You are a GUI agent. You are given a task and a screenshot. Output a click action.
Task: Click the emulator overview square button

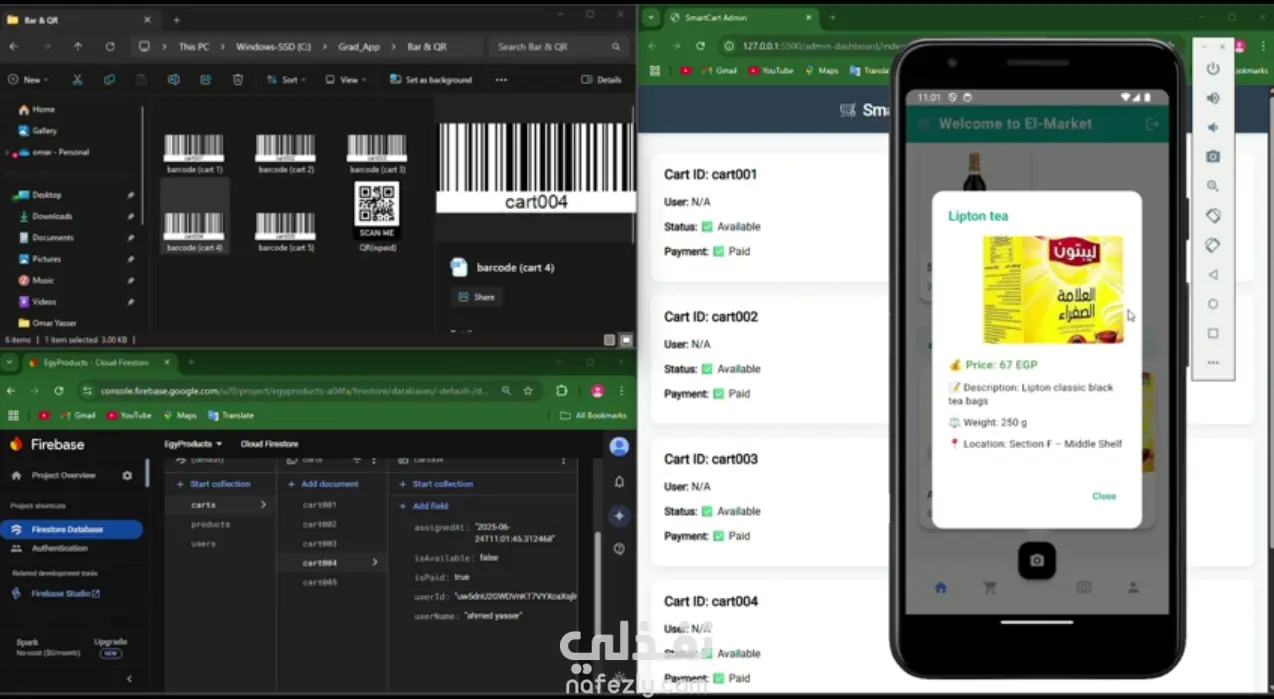point(1212,333)
